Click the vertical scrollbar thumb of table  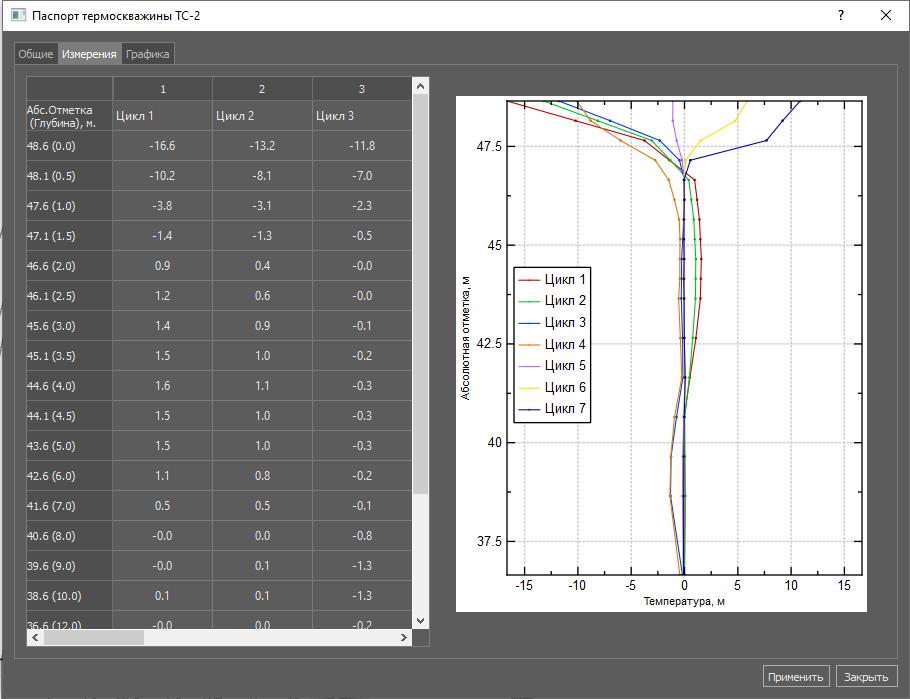pyautogui.click(x=420, y=290)
